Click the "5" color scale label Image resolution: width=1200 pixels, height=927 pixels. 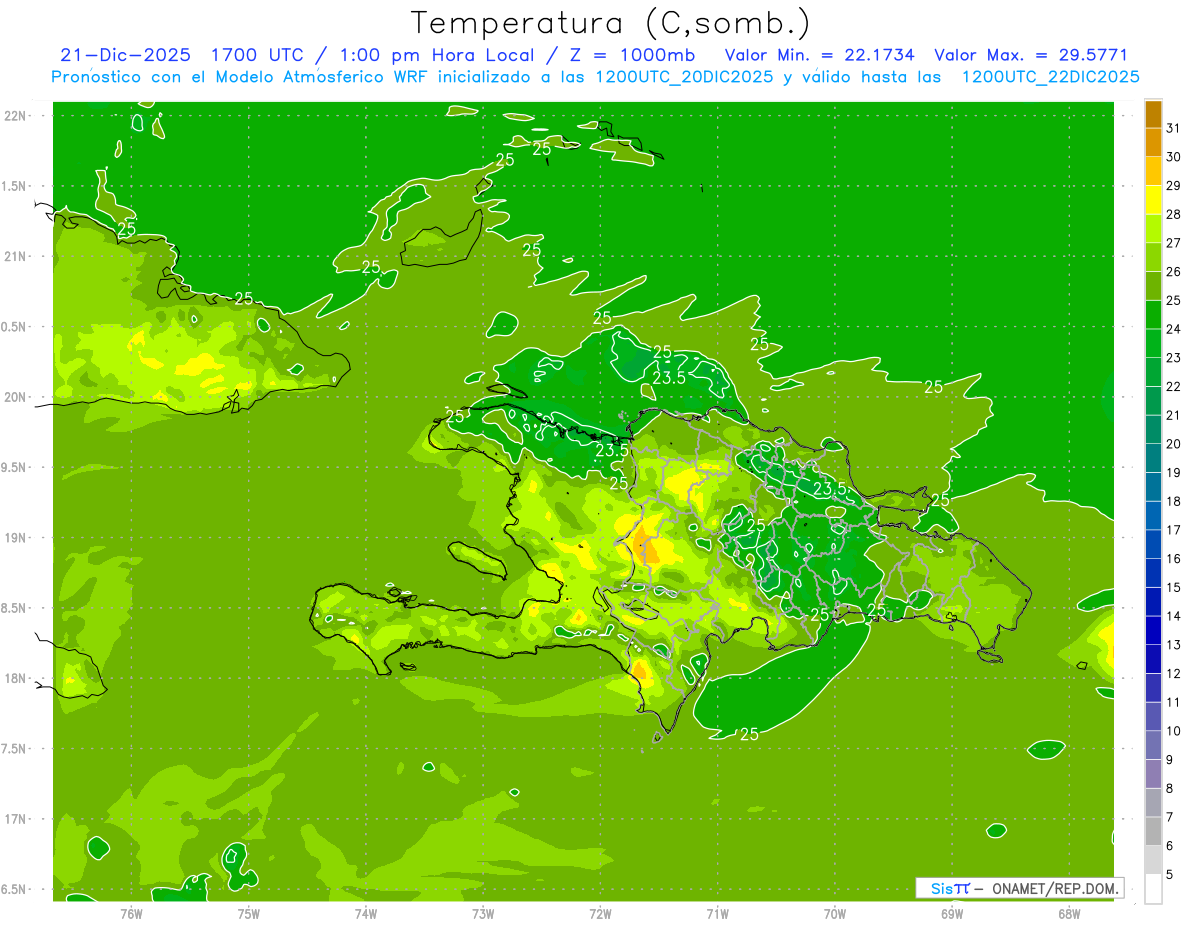tap(1171, 875)
